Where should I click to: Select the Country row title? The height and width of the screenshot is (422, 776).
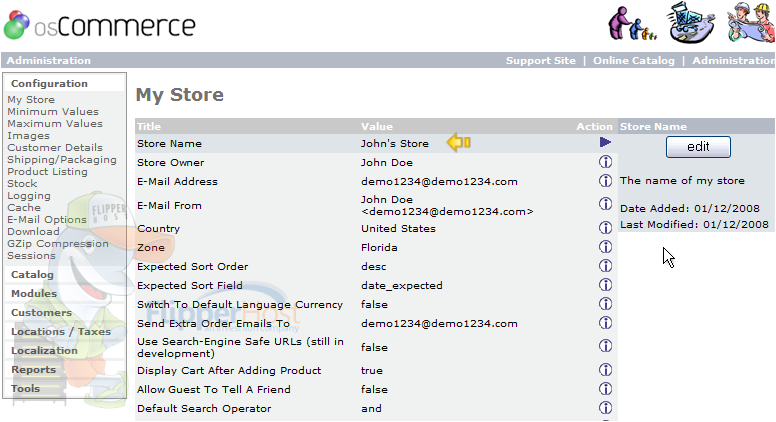point(158,229)
